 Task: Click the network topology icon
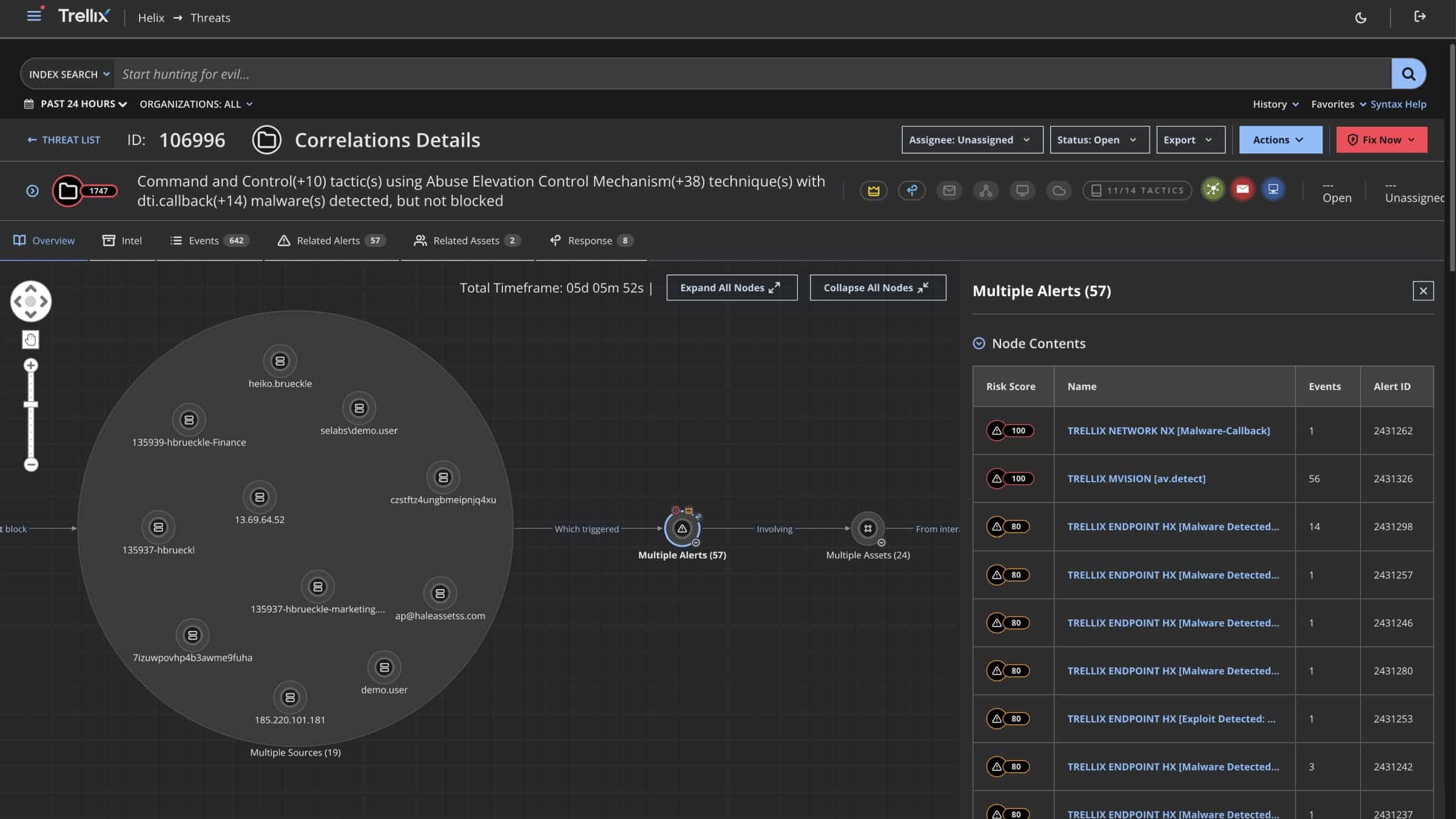coord(986,190)
